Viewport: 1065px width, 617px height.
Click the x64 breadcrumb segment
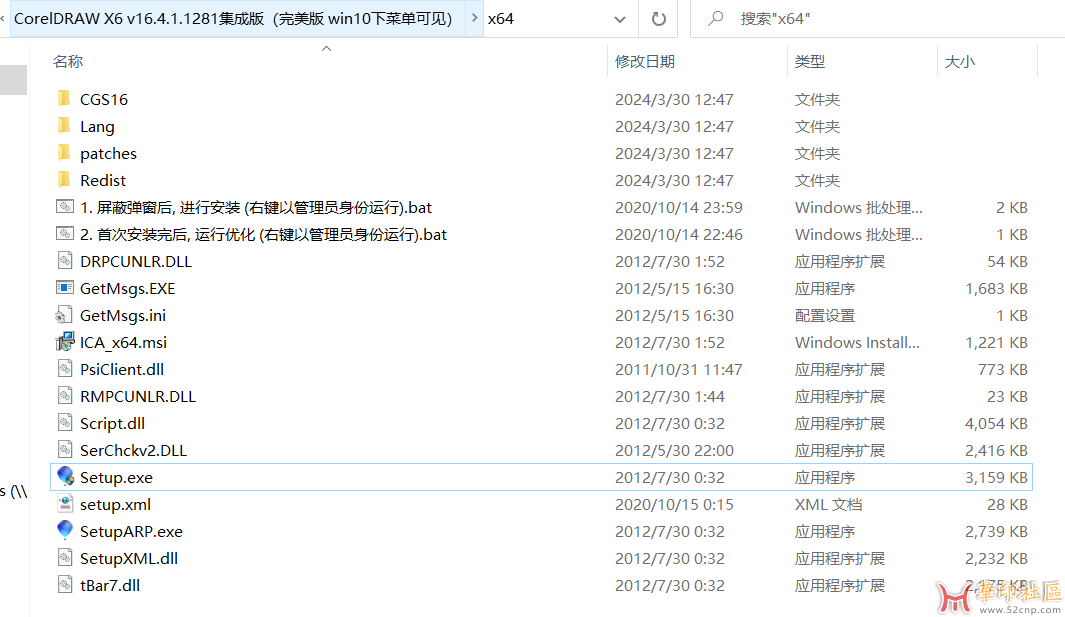pyautogui.click(x=501, y=19)
